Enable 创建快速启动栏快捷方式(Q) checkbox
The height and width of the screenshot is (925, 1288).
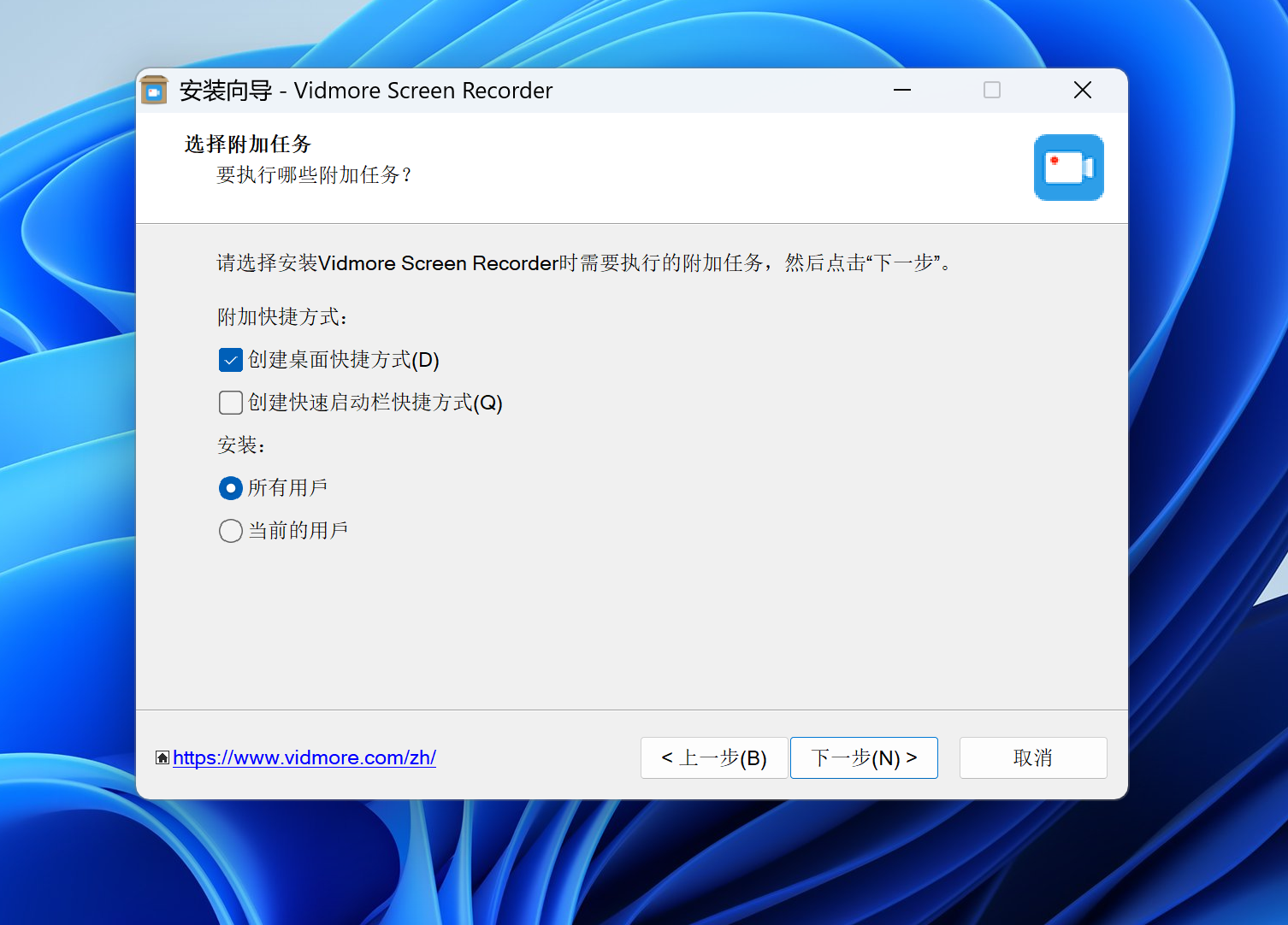pos(231,403)
